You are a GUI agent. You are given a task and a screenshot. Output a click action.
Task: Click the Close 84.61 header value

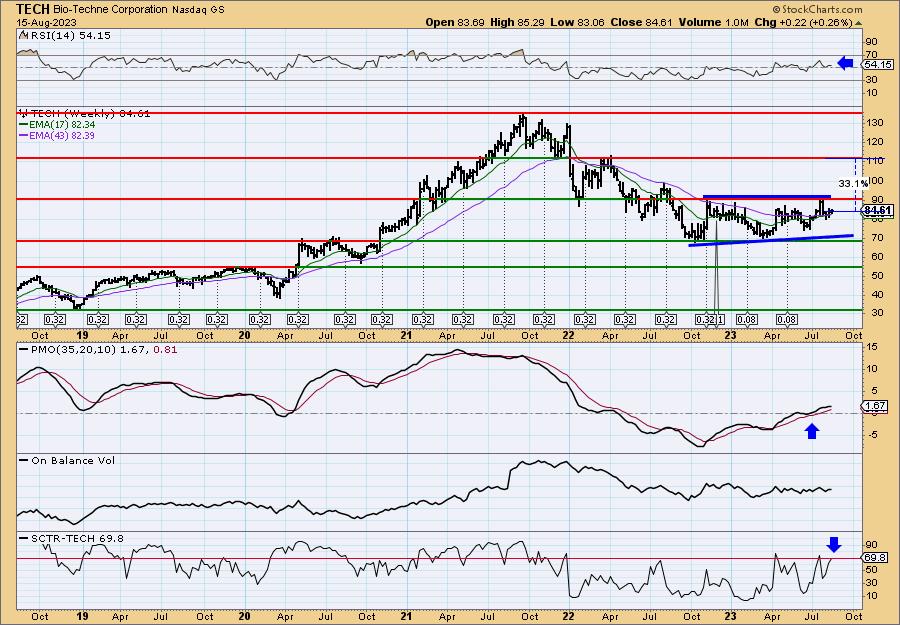[x=641, y=22]
